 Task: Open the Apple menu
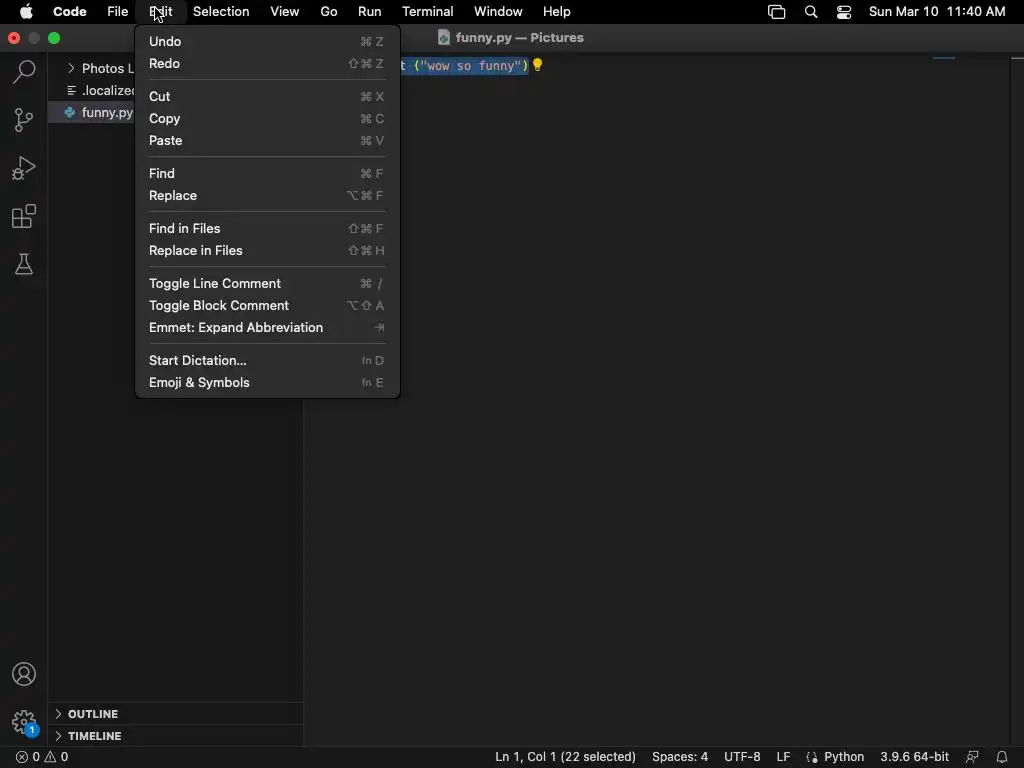(x=26, y=12)
